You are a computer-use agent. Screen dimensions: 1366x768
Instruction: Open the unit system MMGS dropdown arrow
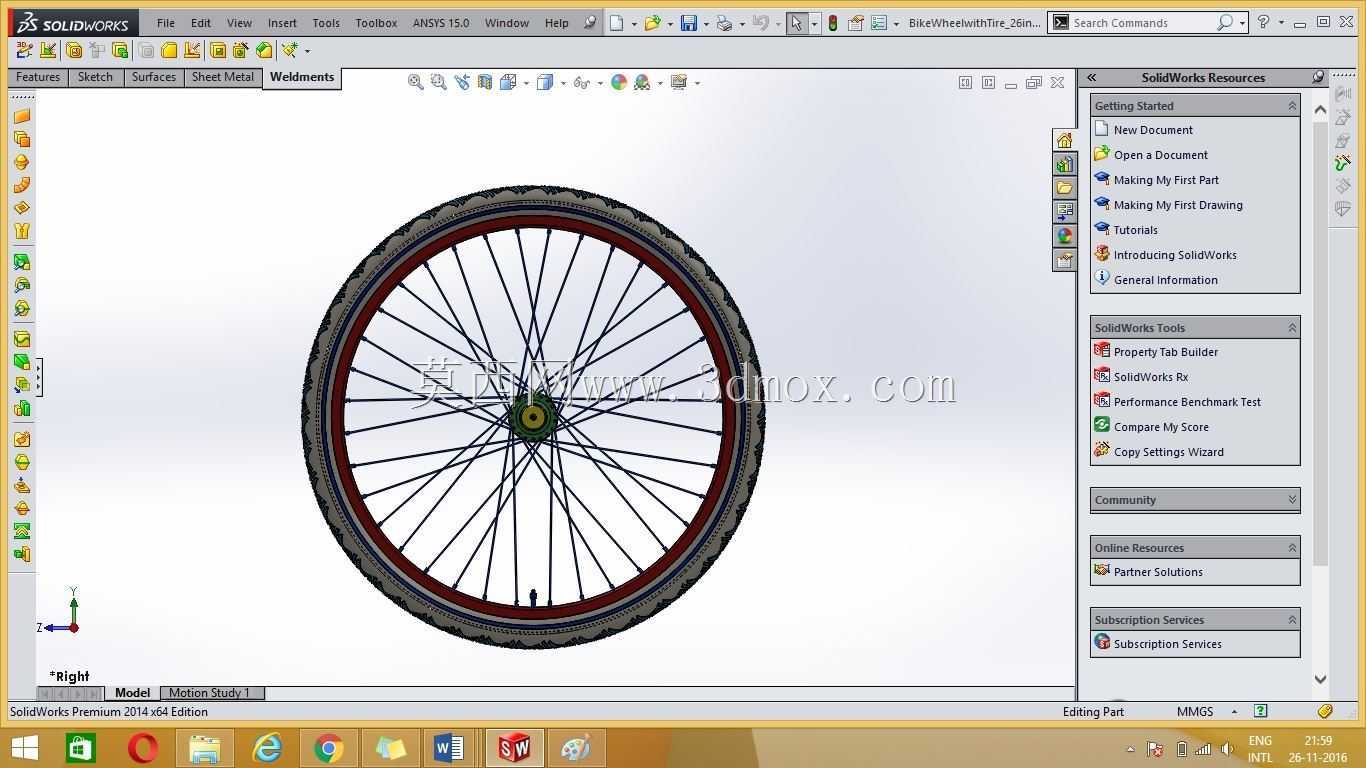(1234, 712)
